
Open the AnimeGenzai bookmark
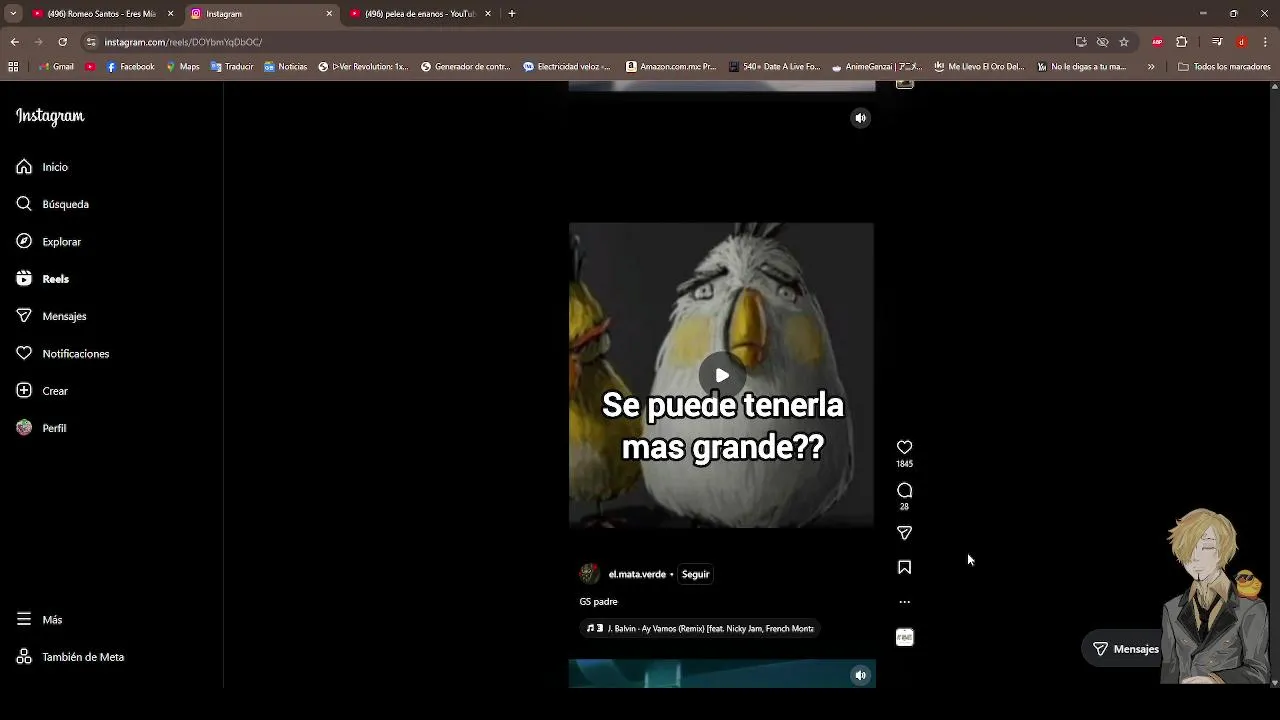[x=876, y=67]
